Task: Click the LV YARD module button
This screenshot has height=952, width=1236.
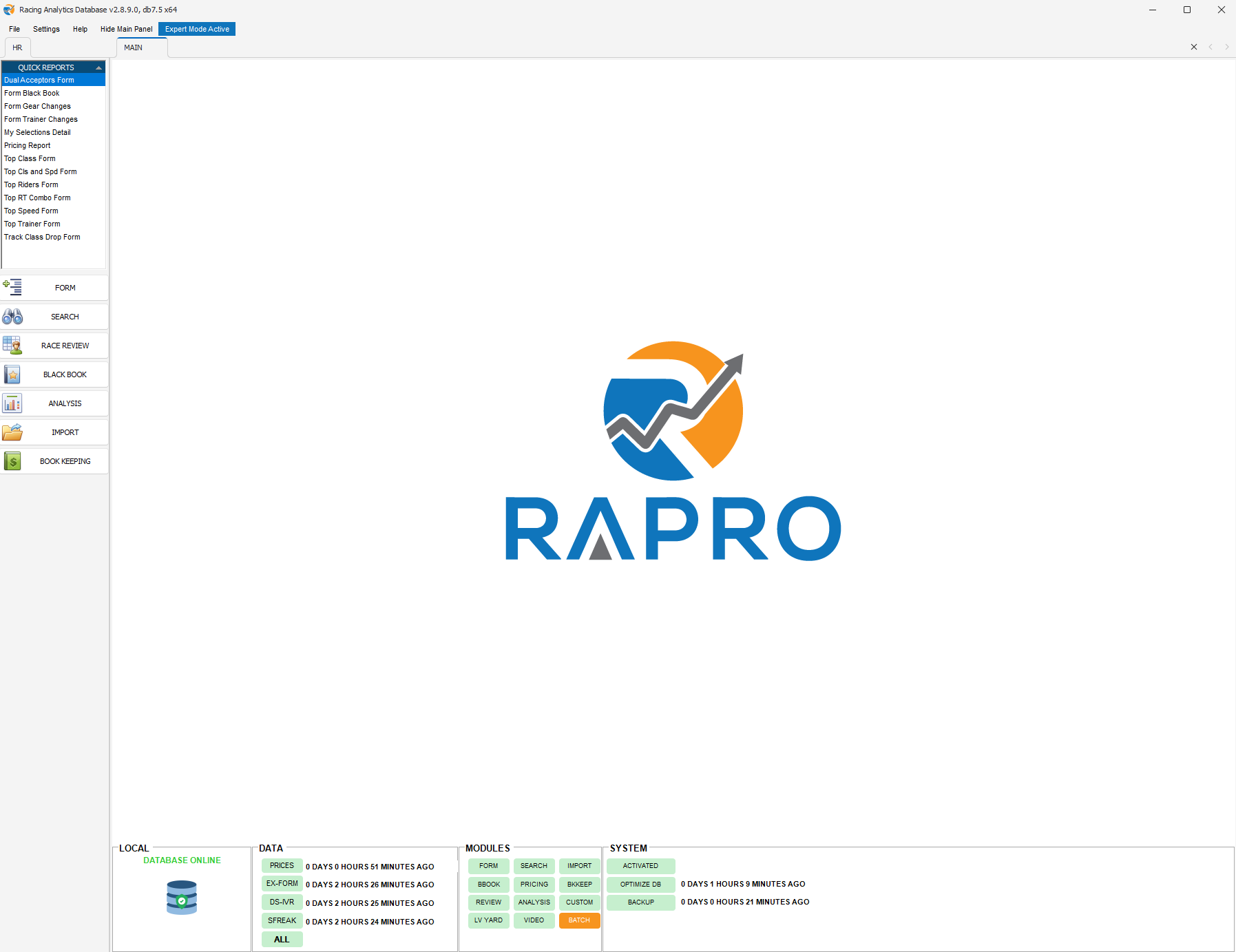Action: (489, 920)
